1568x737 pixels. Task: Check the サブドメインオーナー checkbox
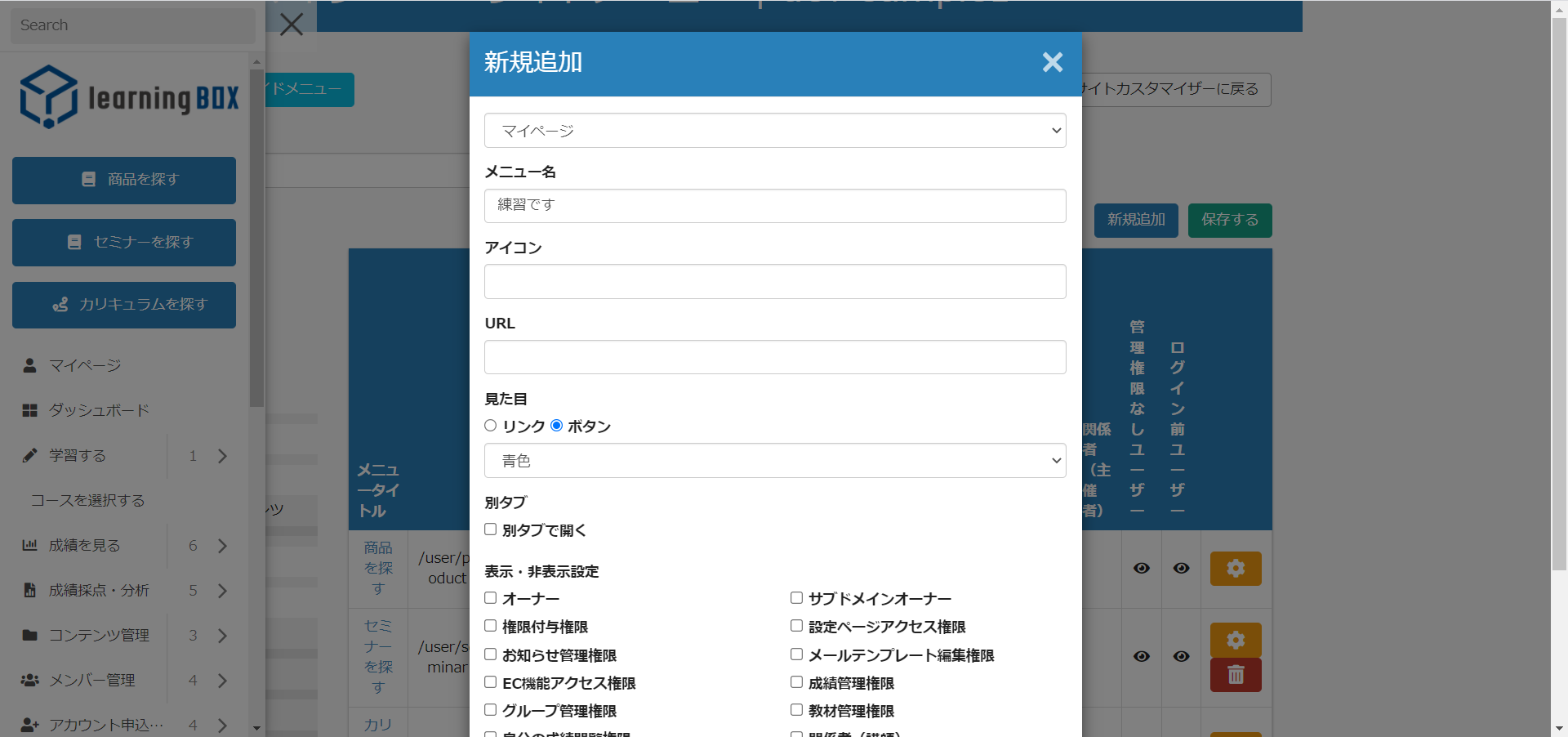[x=796, y=598]
